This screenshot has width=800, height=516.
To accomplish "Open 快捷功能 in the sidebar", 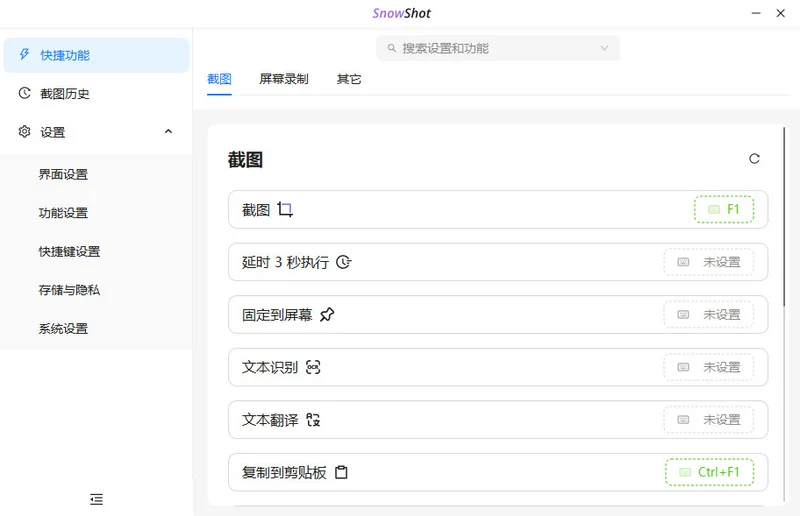I will 96,55.
